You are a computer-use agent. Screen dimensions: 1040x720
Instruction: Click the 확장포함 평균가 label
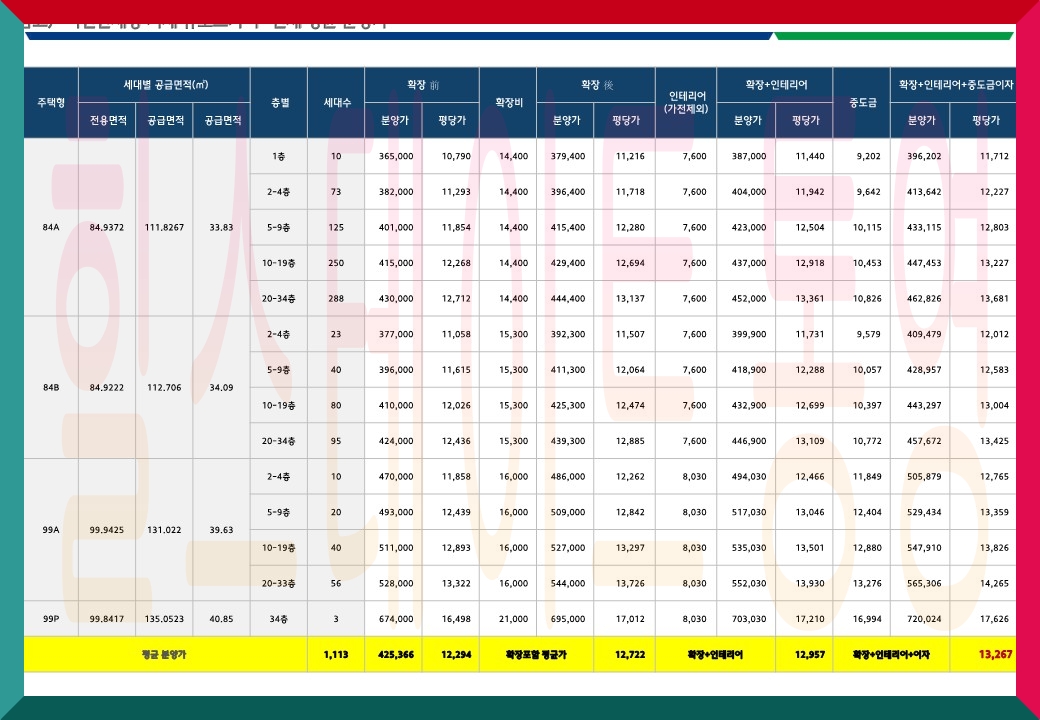pyautogui.click(x=536, y=654)
